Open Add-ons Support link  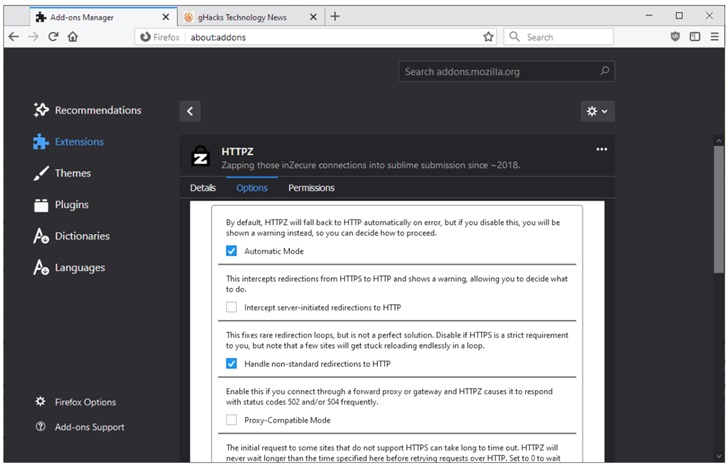[89, 427]
